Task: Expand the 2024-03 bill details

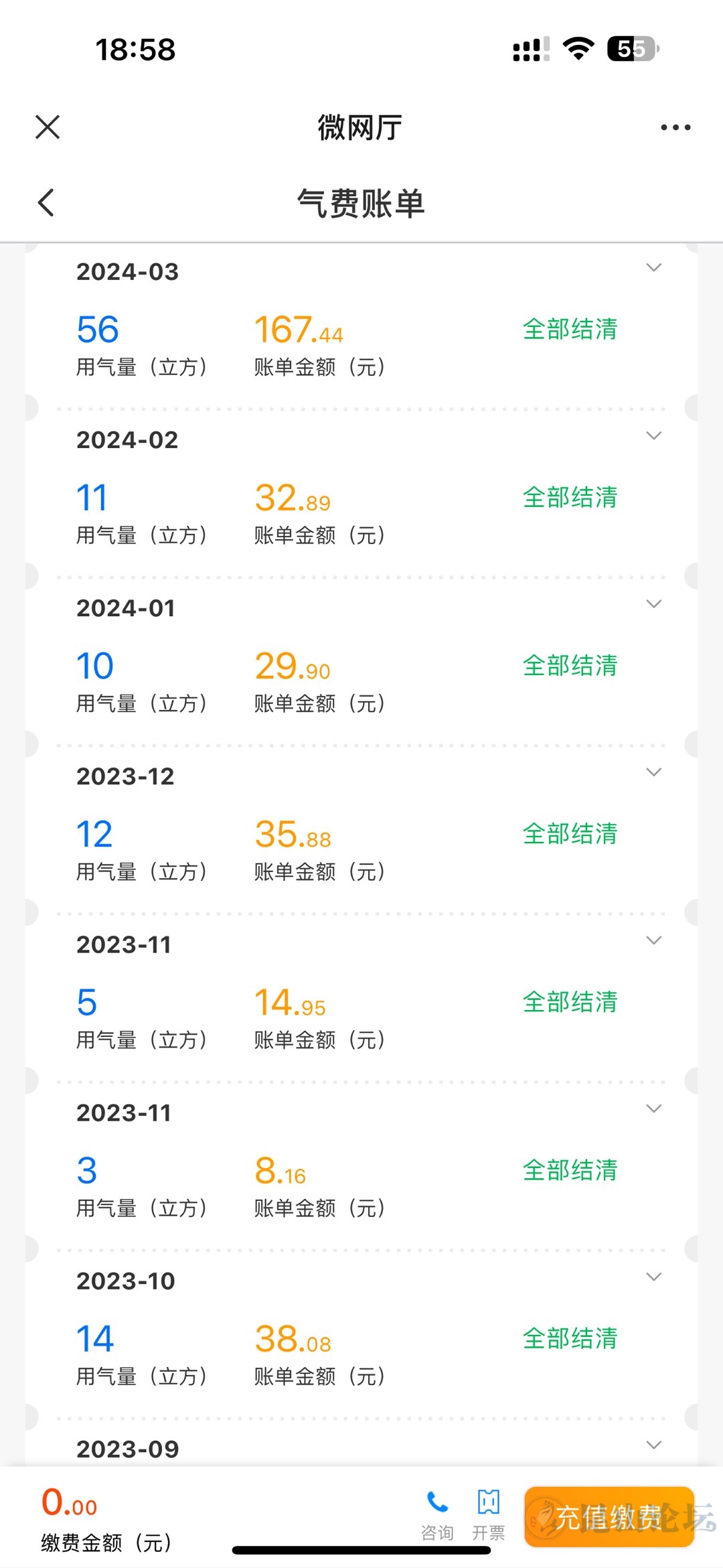Action: click(x=653, y=268)
